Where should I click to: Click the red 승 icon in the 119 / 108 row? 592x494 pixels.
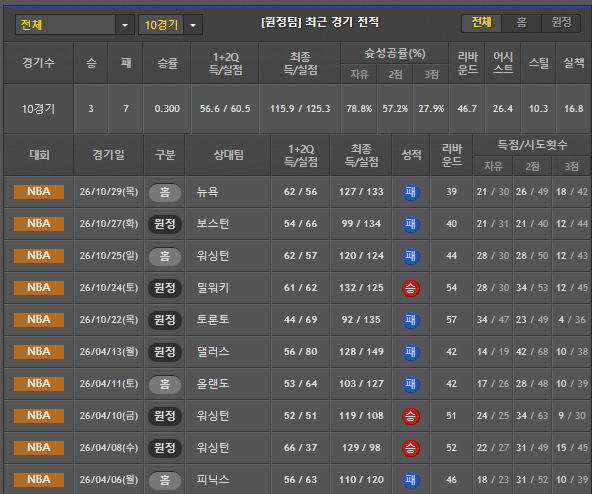coord(411,416)
